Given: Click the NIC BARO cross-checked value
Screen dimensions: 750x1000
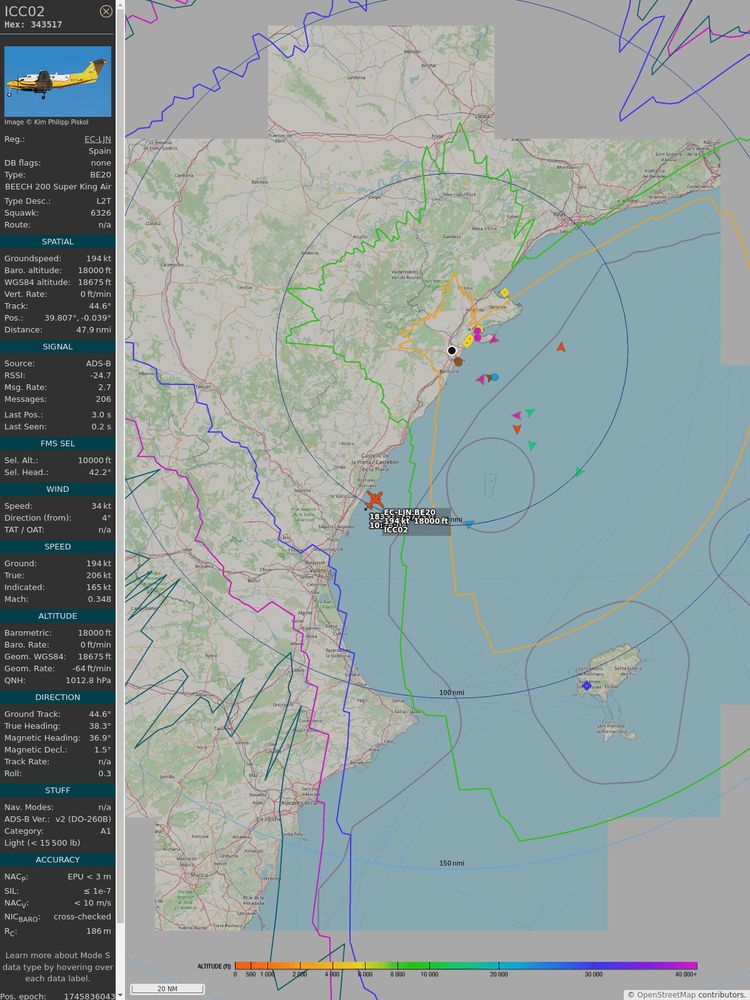Looking at the screenshot, I should (82, 916).
